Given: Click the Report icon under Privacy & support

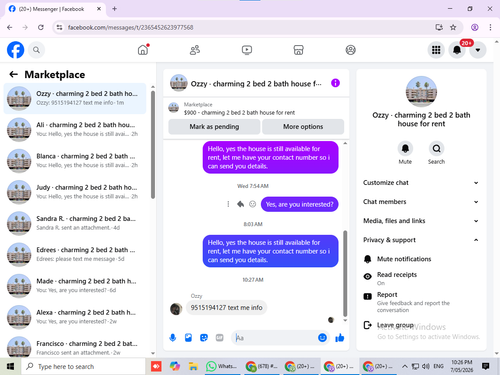Looking at the screenshot, I should click(368, 296).
